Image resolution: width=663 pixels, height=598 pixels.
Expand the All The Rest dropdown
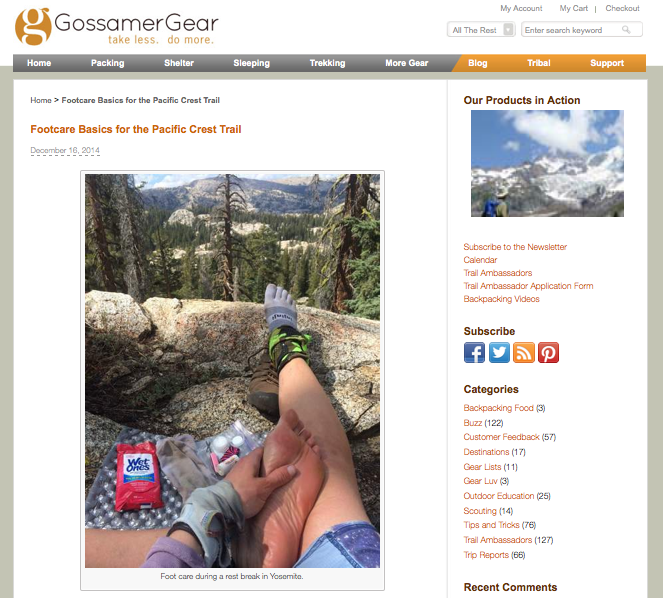click(x=481, y=30)
